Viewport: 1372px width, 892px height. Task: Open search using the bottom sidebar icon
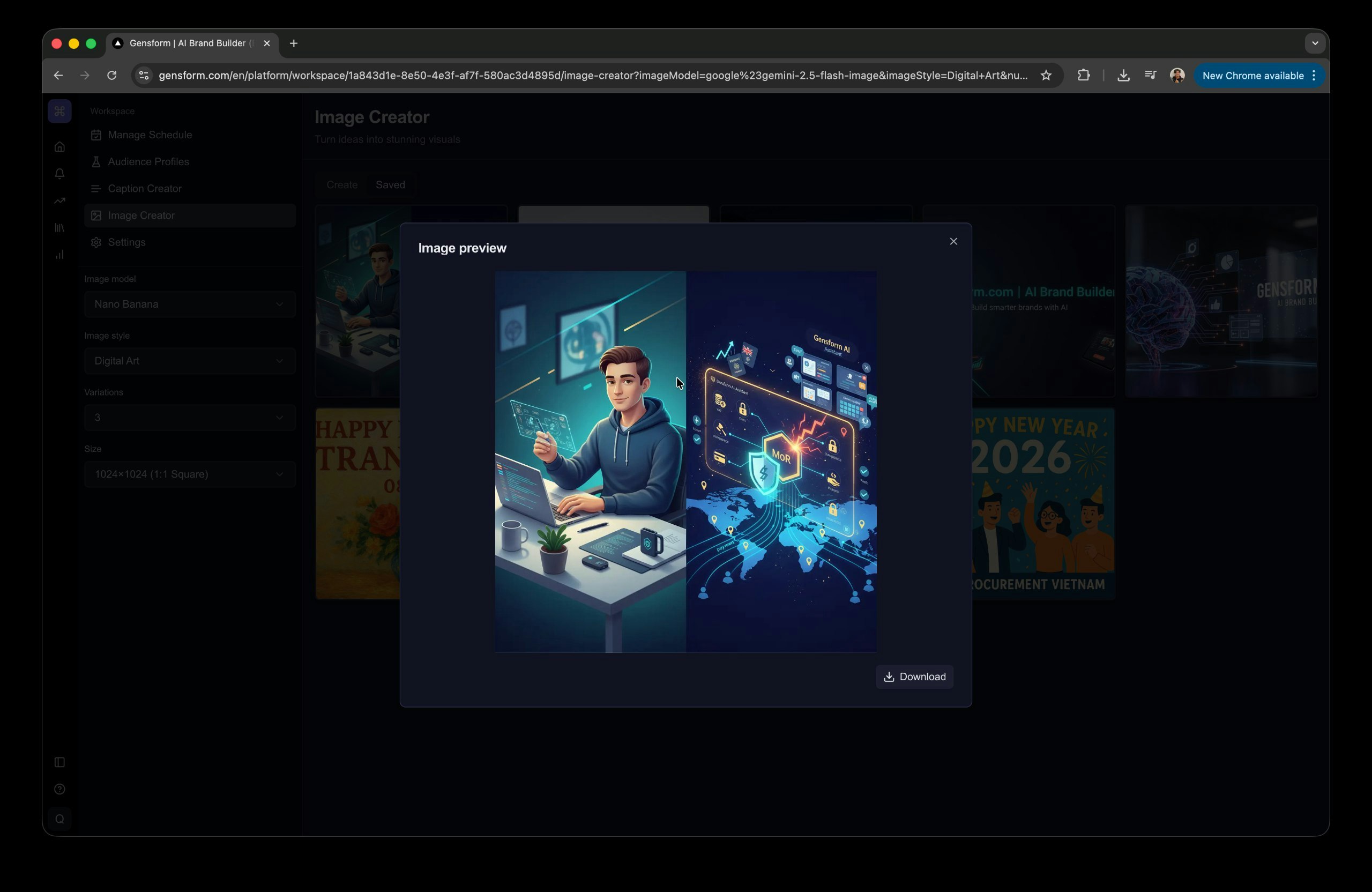click(x=59, y=819)
